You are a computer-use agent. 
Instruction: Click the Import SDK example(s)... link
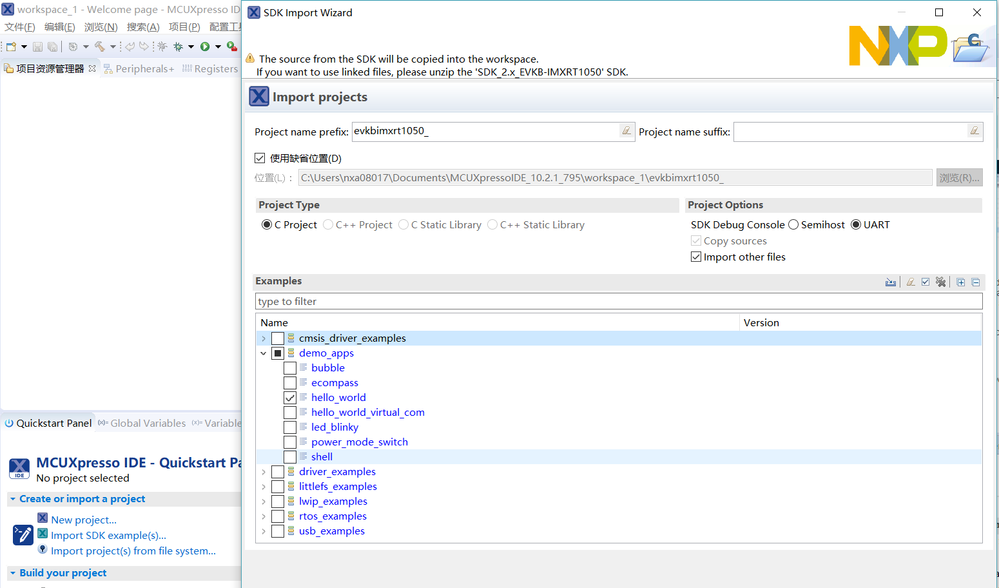(108, 535)
